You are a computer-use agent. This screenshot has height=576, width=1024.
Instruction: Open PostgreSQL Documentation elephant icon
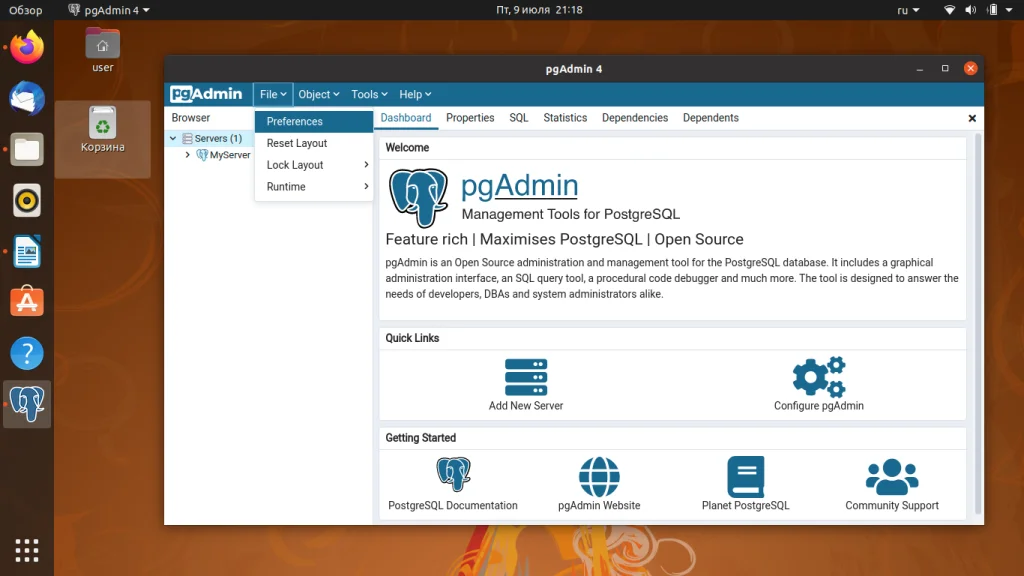coord(453,473)
